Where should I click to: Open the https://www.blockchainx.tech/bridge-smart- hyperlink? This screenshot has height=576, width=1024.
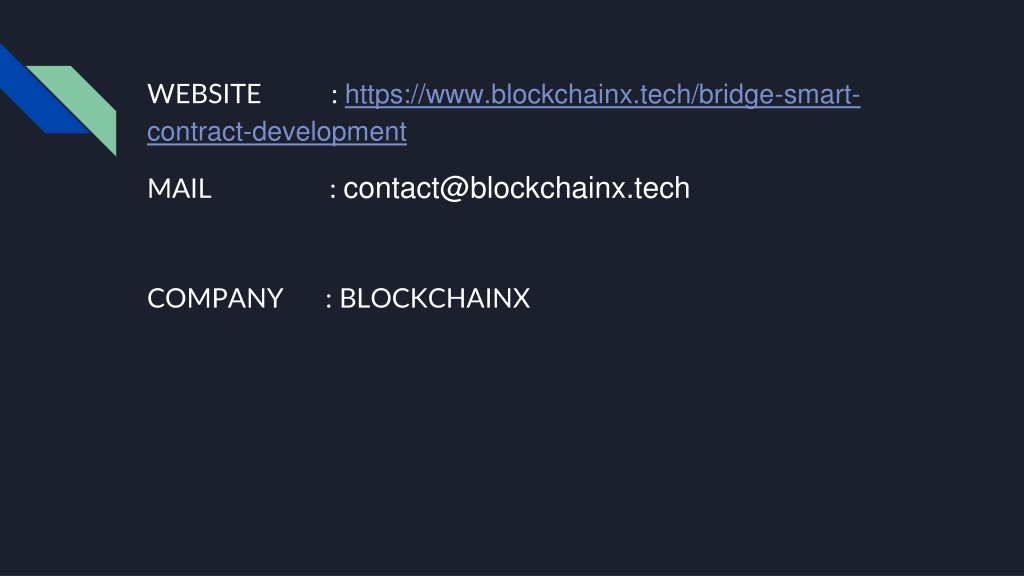[x=602, y=95]
